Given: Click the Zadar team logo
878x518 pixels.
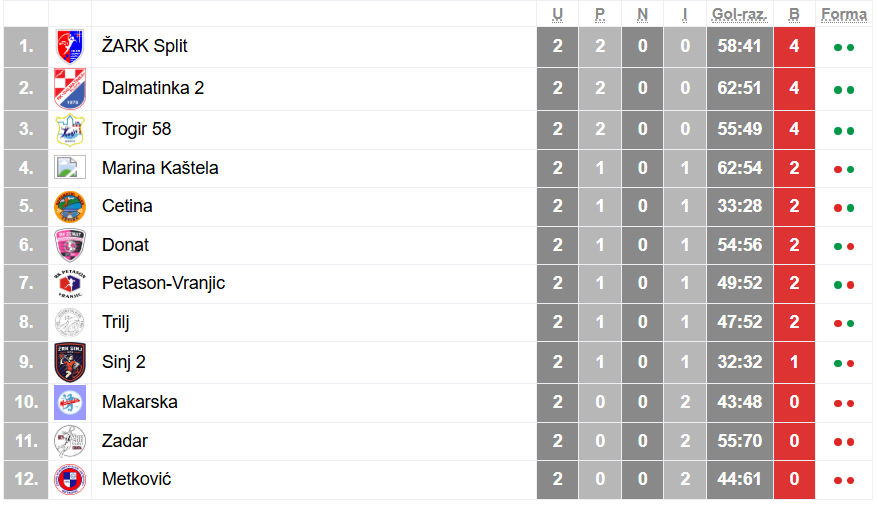Looking at the screenshot, I should 70,441.
